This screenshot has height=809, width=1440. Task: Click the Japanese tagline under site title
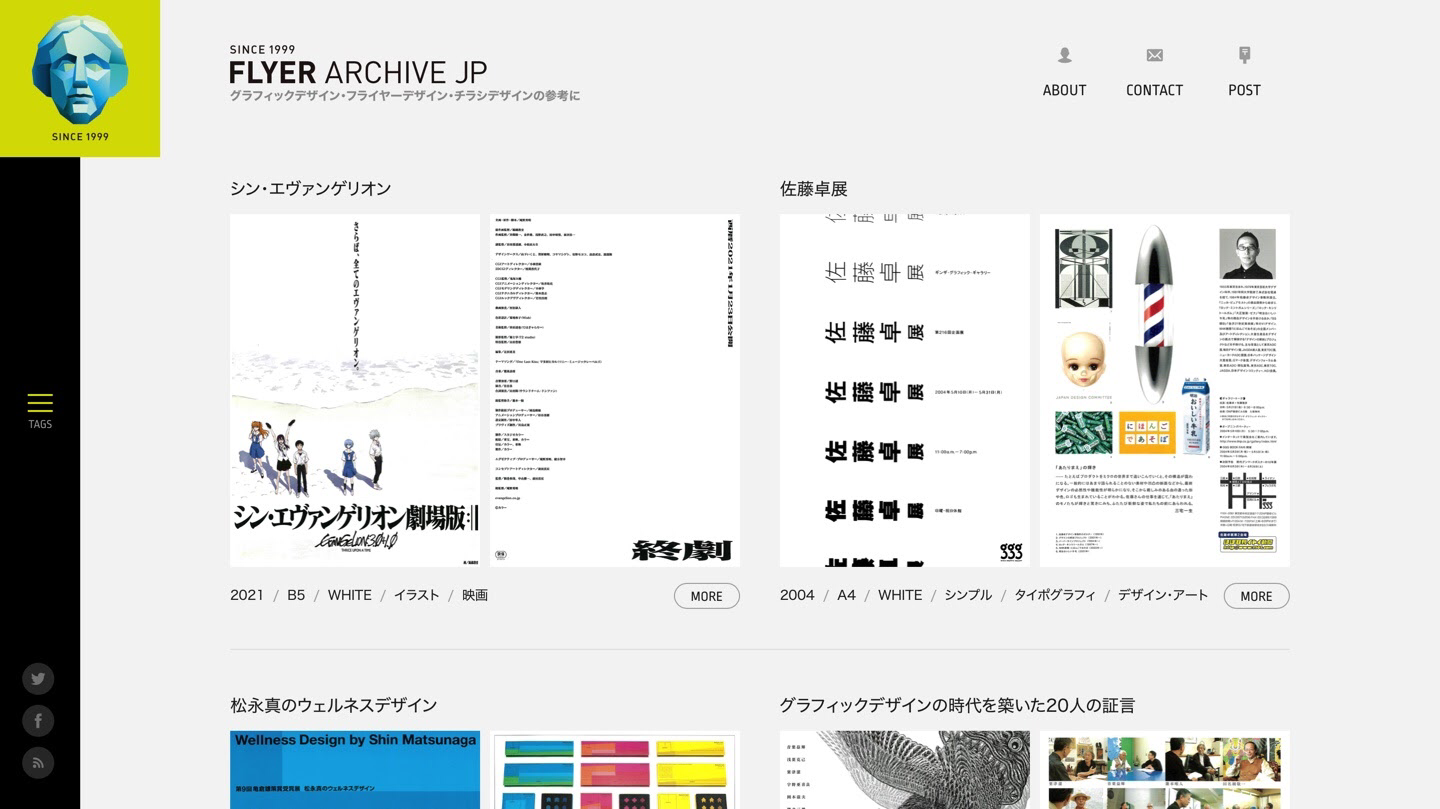point(405,96)
